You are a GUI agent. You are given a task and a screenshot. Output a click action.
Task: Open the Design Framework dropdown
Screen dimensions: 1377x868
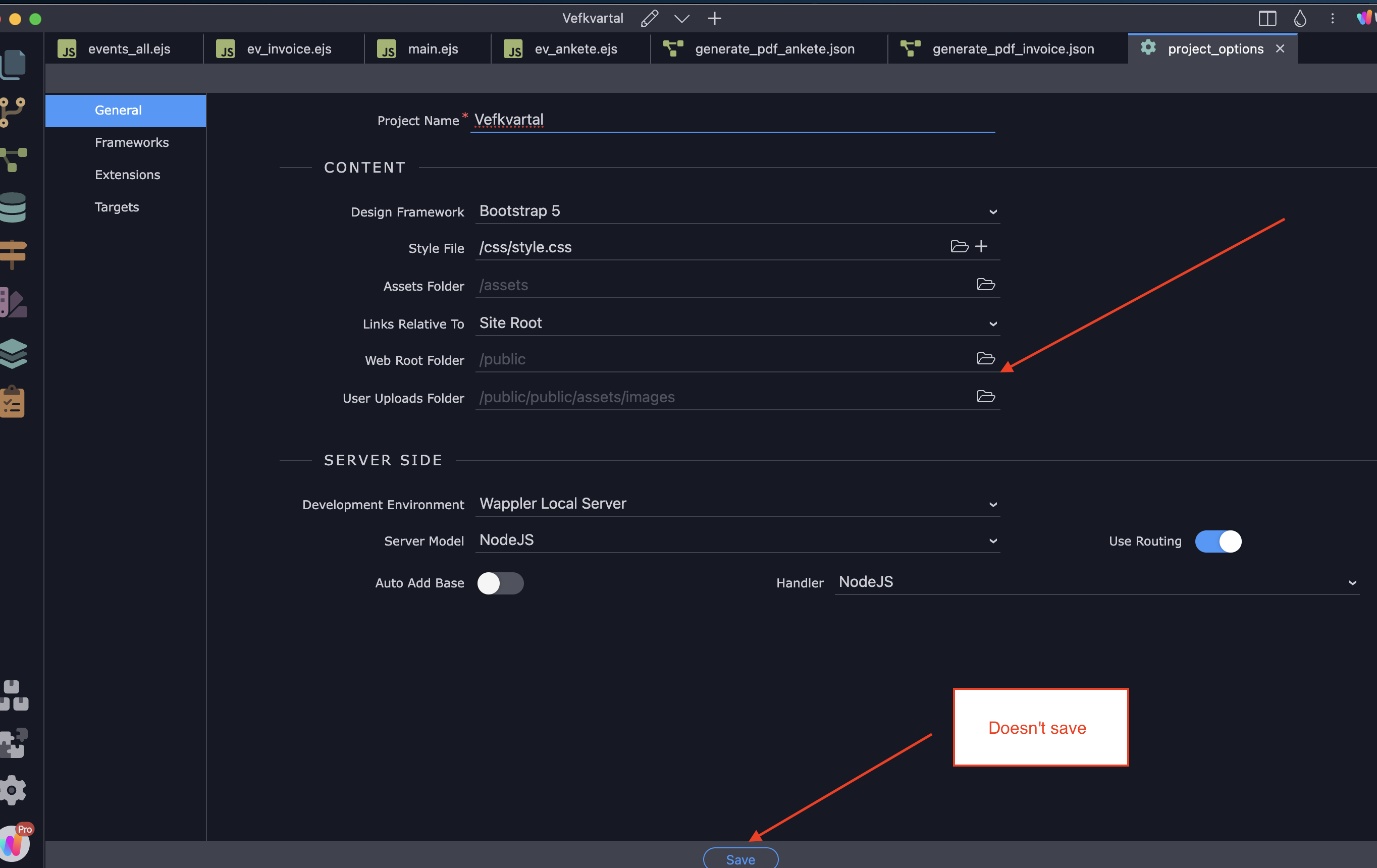[x=737, y=211]
